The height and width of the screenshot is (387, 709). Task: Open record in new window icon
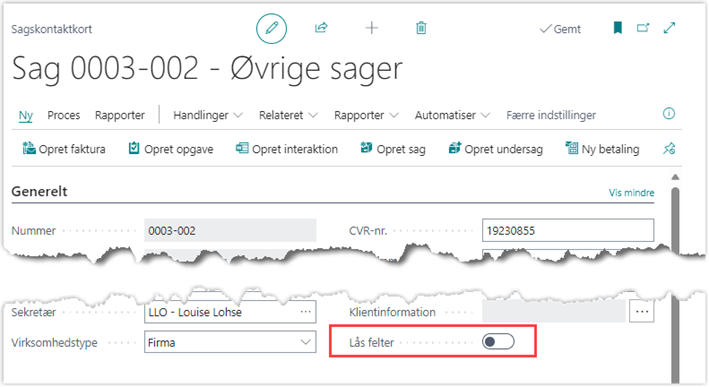point(643,28)
